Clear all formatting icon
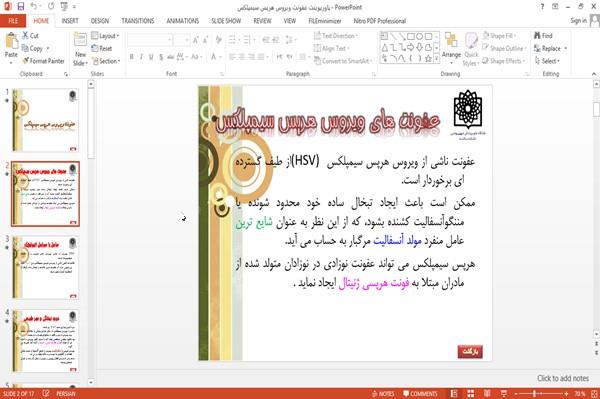This screenshot has height=399, width=600. 218,39
